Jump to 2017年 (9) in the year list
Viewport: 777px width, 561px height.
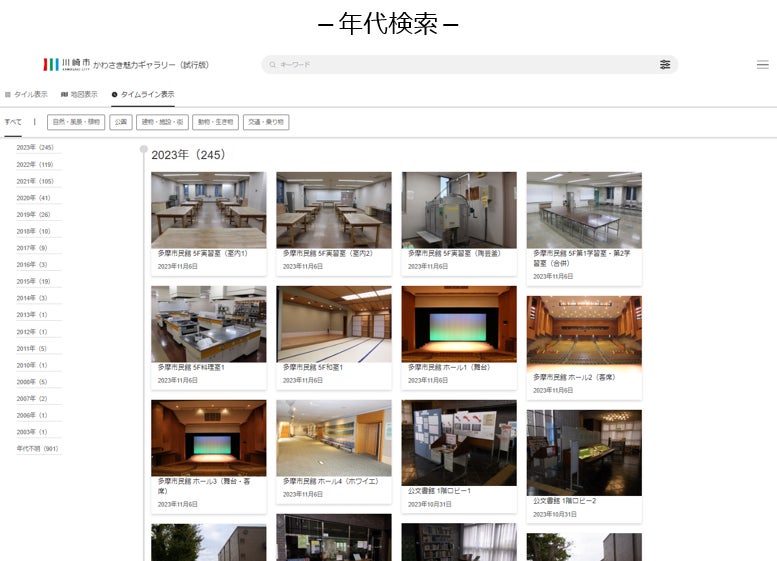(32, 248)
